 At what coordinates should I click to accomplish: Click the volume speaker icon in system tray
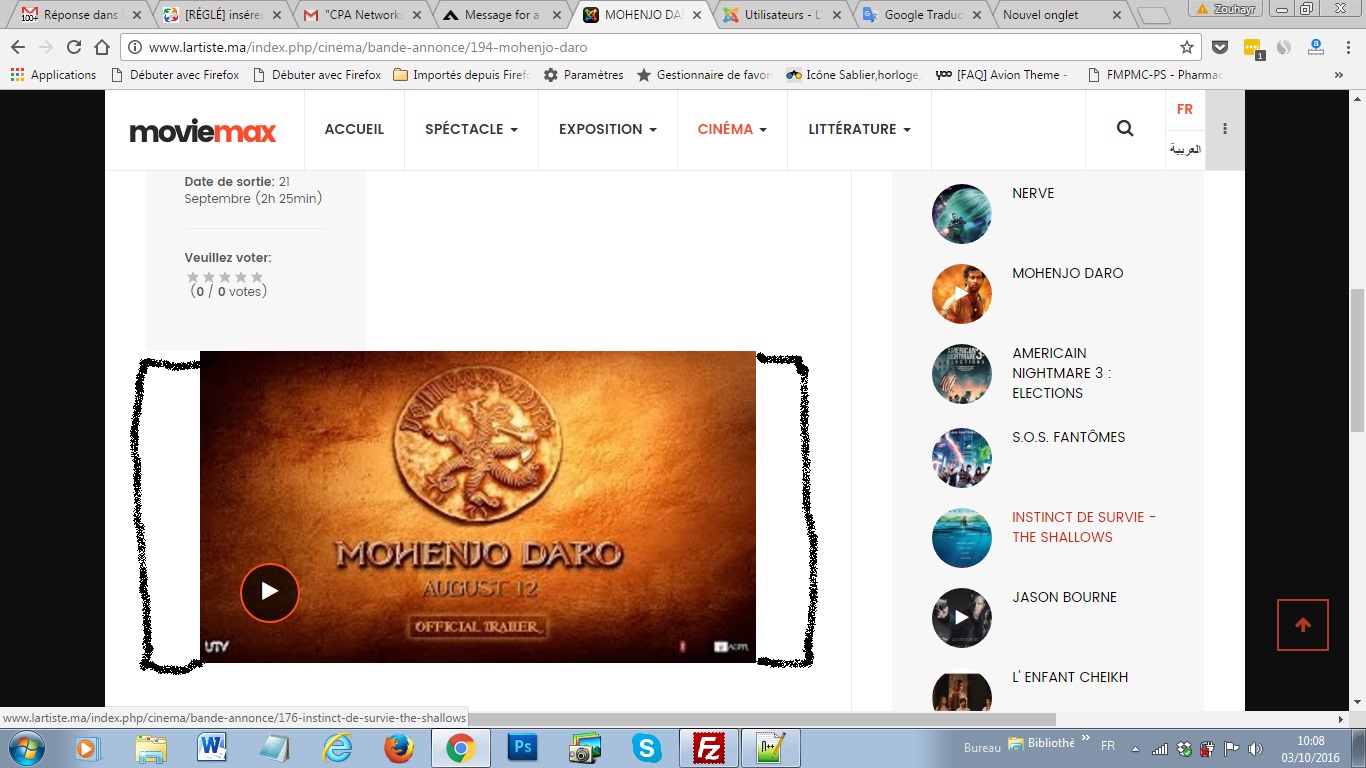point(1255,748)
